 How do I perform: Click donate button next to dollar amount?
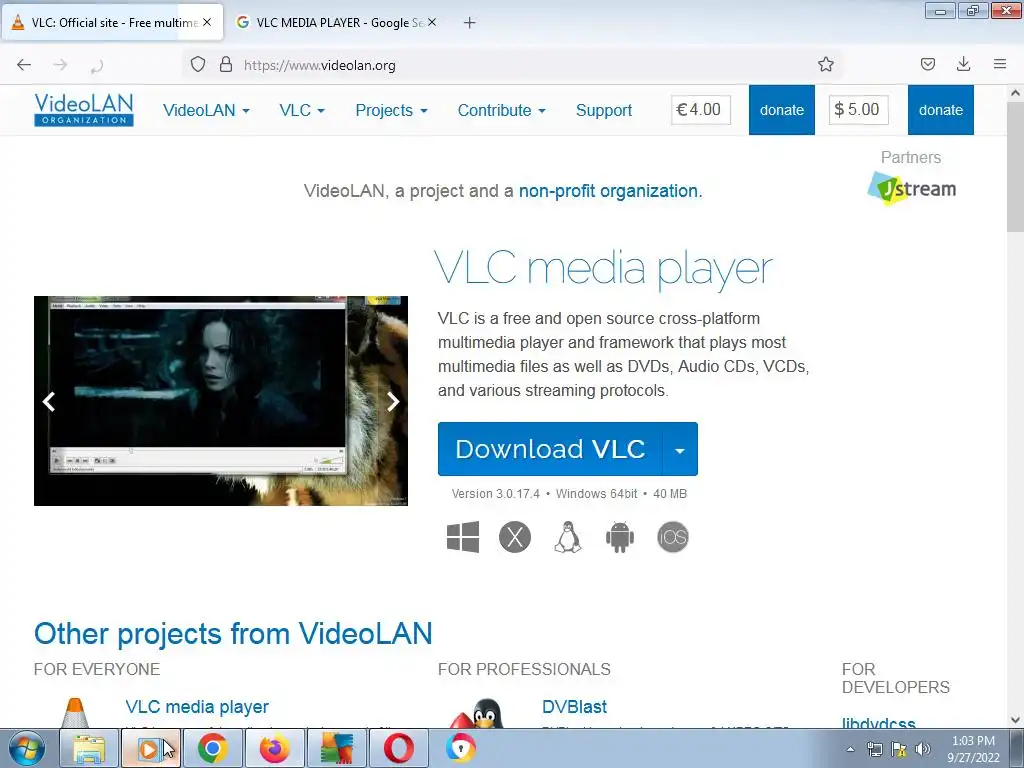[x=940, y=110]
